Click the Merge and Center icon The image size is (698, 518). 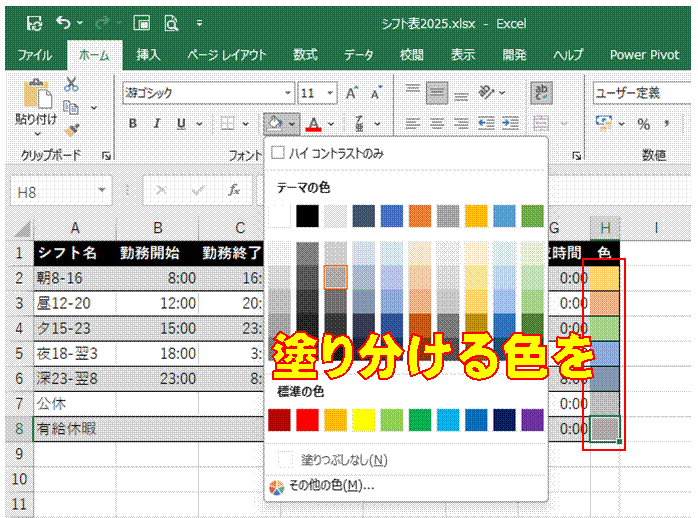(541, 123)
